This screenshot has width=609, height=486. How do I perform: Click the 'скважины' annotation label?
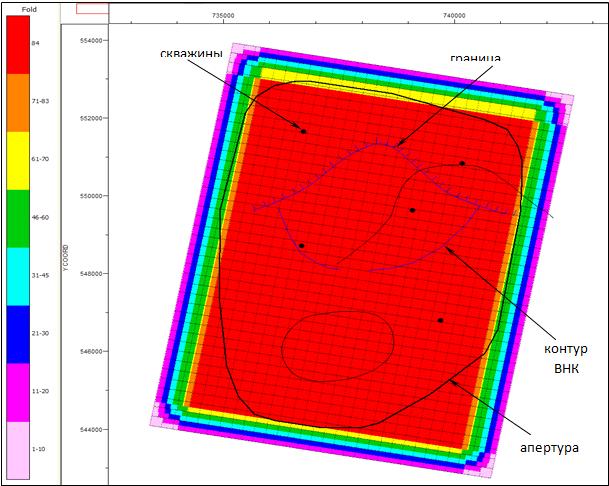tap(191, 53)
